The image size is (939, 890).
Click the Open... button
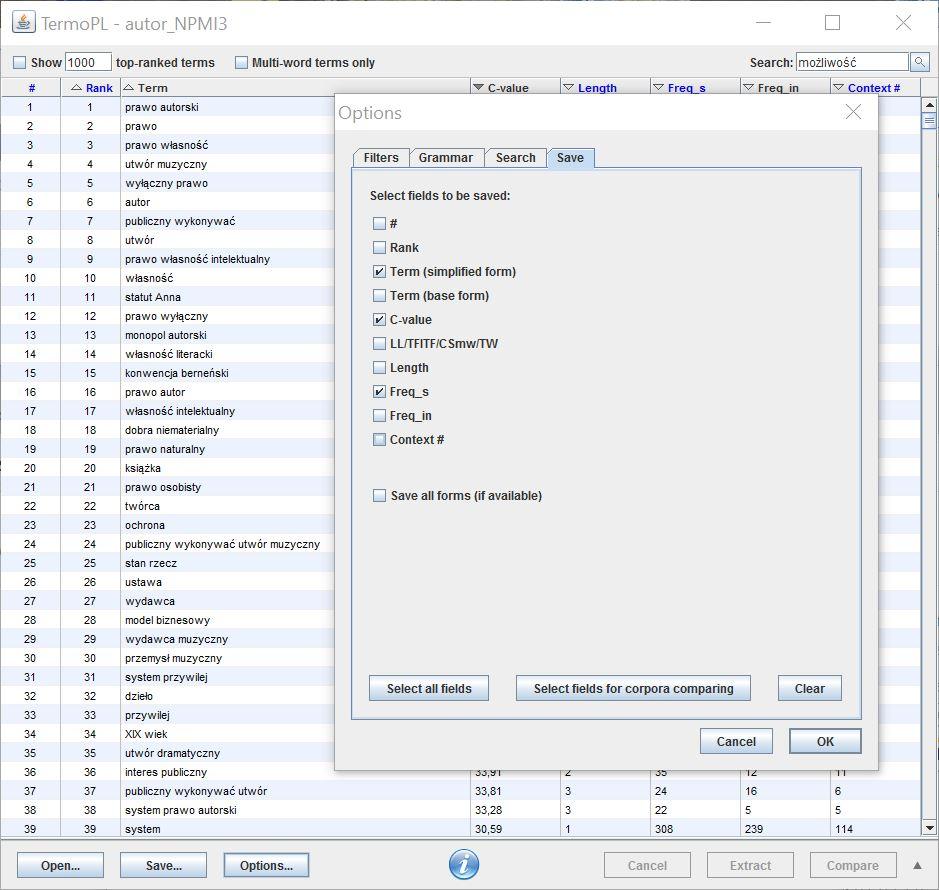[60, 865]
